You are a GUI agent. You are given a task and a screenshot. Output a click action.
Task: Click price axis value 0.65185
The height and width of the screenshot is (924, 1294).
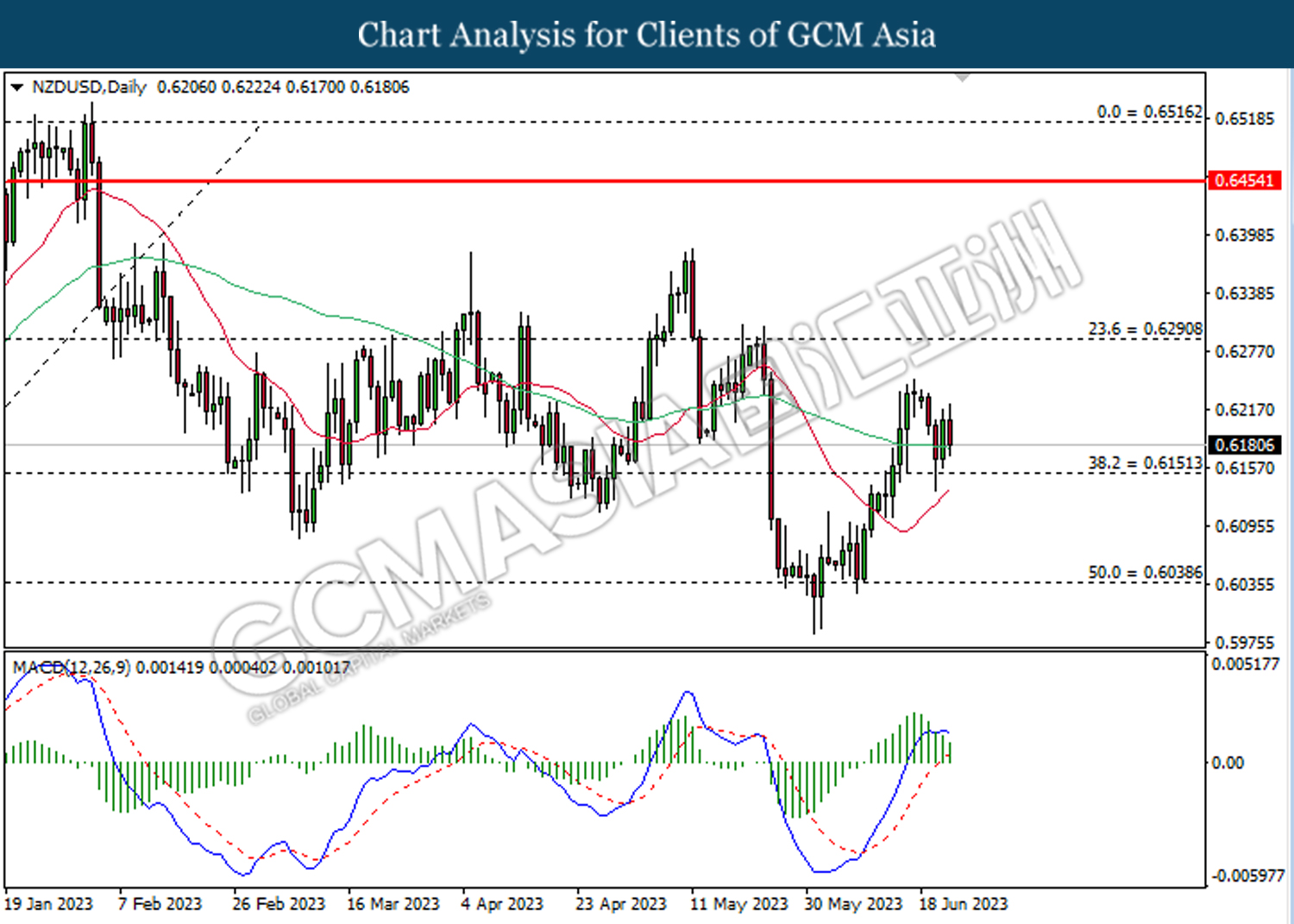[x=1244, y=118]
